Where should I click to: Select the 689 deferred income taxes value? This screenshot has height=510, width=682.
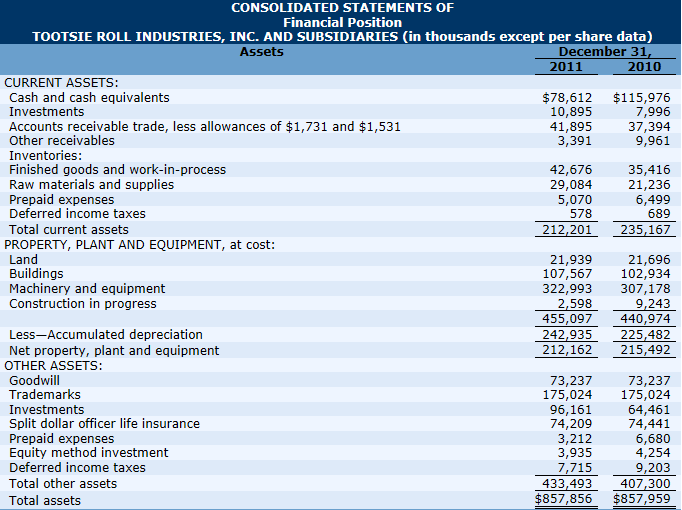coord(659,214)
